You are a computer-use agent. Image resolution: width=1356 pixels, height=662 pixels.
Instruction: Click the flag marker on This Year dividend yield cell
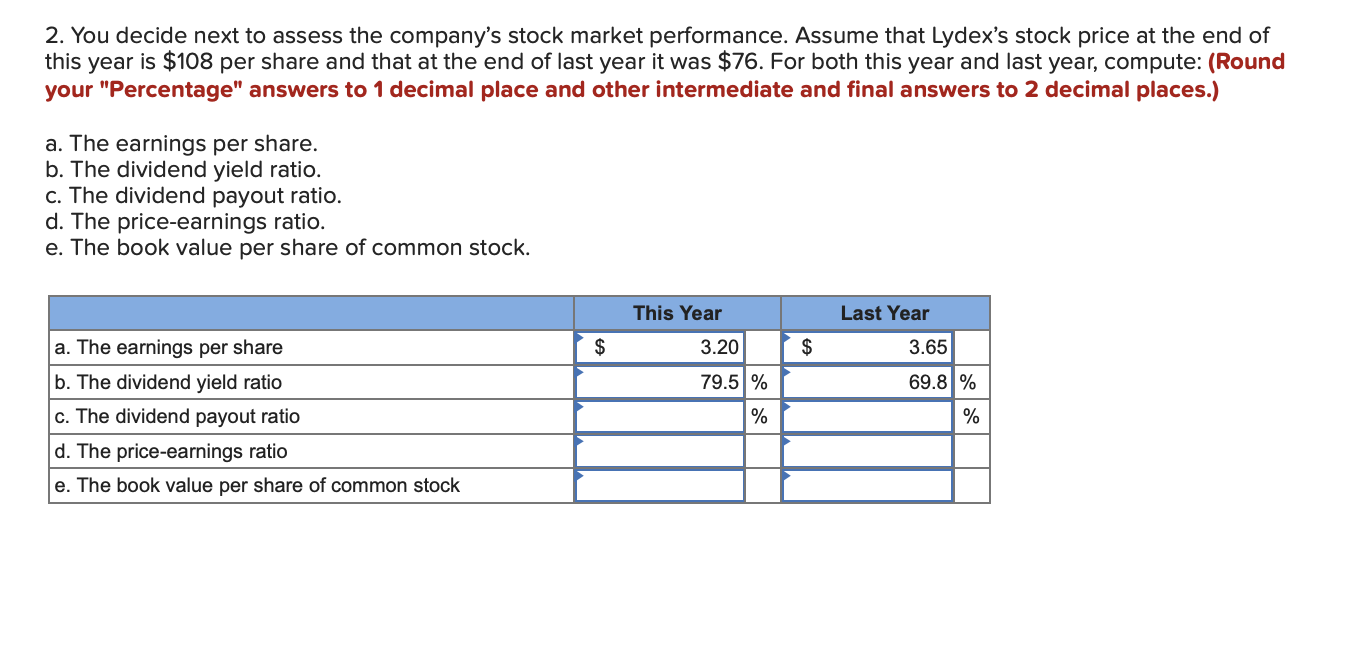(579, 374)
